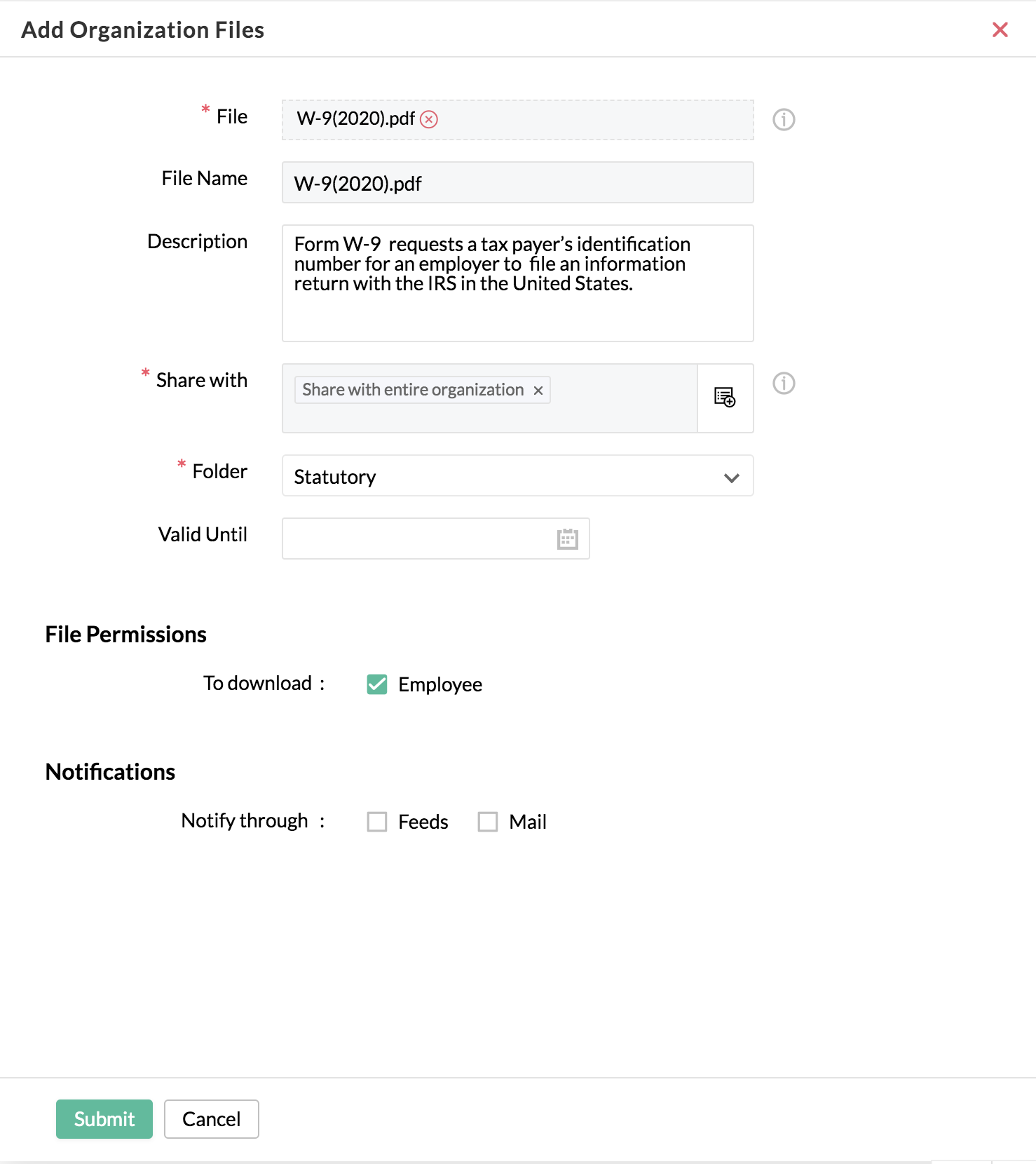This screenshot has width=1036, height=1164.
Task: Click the info icon beside the File field
Action: [784, 120]
